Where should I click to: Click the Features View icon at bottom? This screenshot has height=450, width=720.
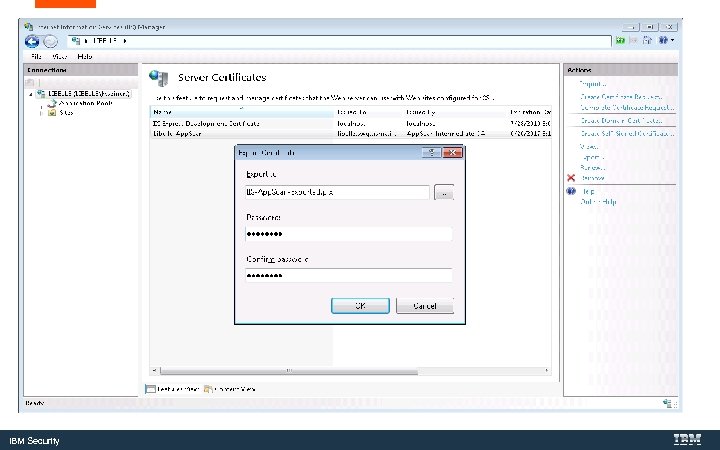(150, 389)
